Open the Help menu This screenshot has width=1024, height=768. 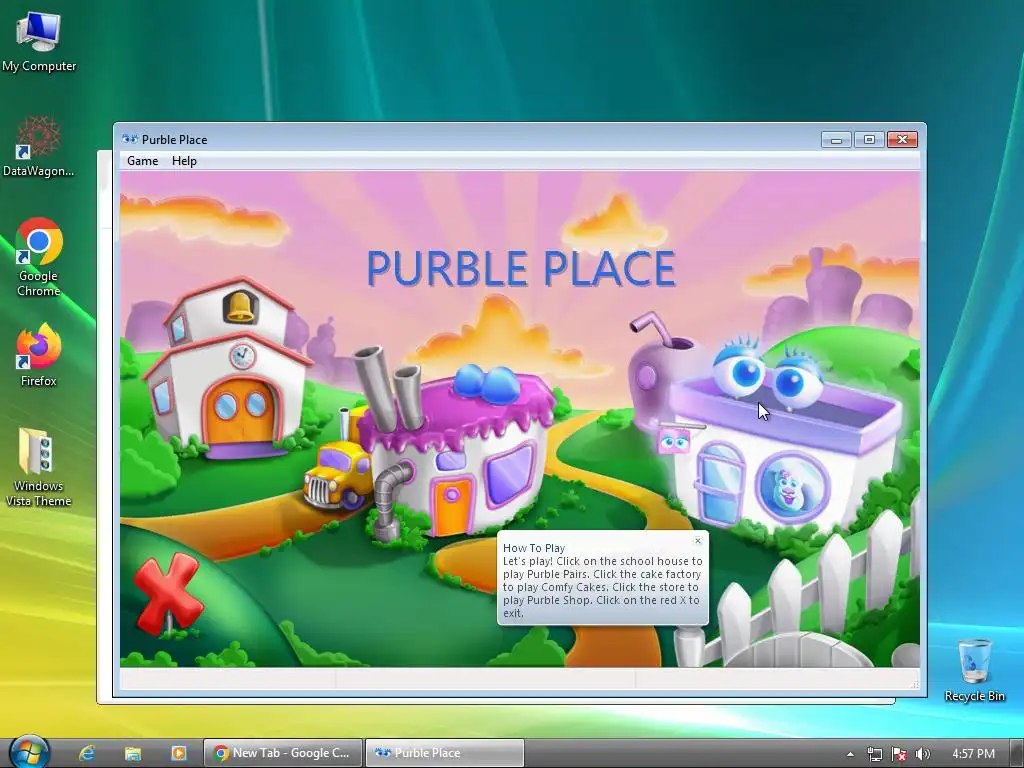[184, 161]
